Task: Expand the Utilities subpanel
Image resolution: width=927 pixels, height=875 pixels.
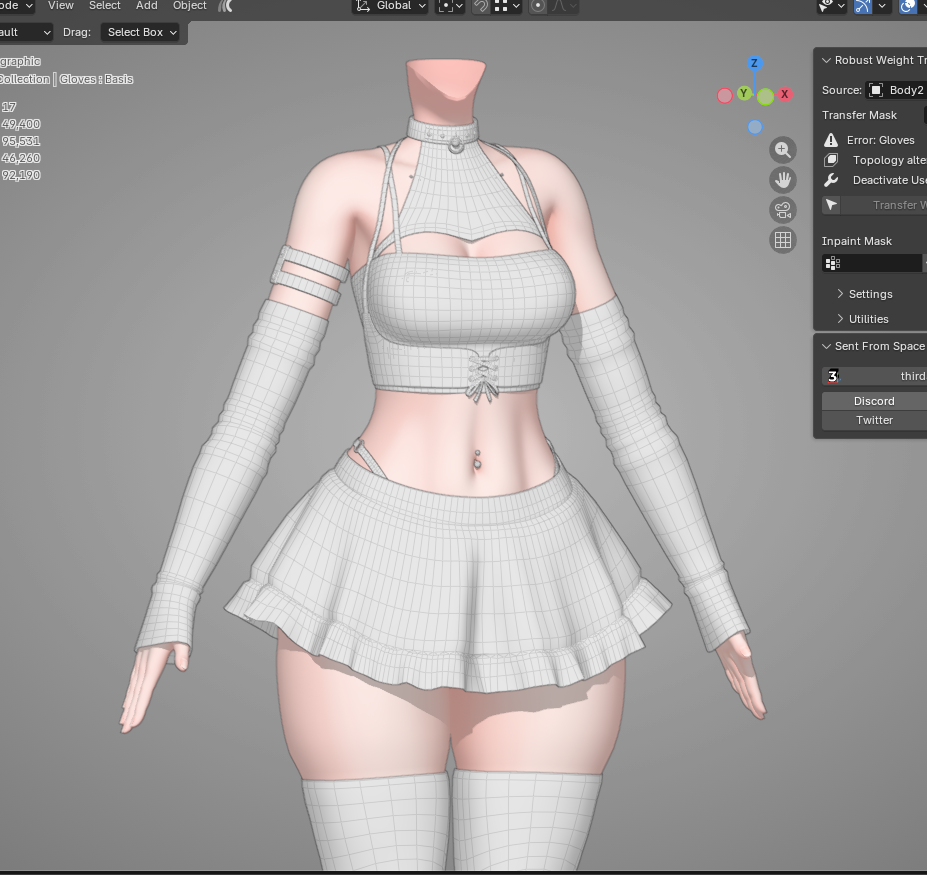Action: [x=870, y=319]
